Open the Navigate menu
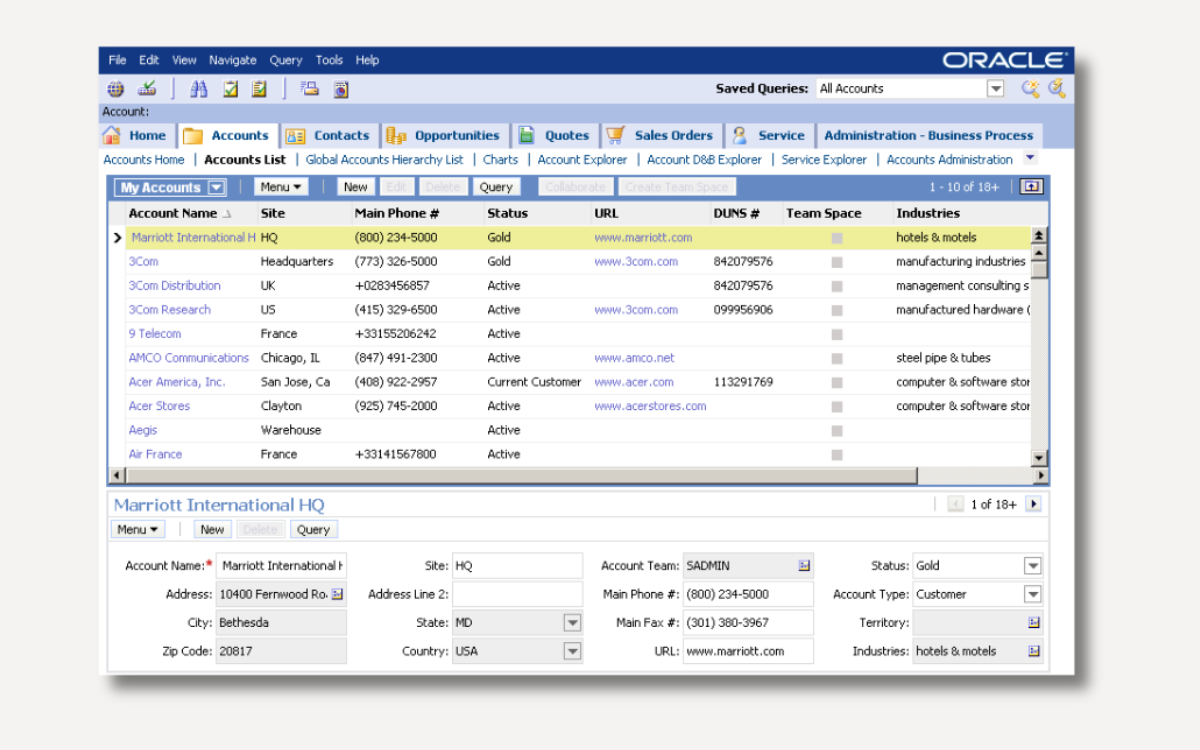Screen dimensions: 1200x750 (232, 60)
